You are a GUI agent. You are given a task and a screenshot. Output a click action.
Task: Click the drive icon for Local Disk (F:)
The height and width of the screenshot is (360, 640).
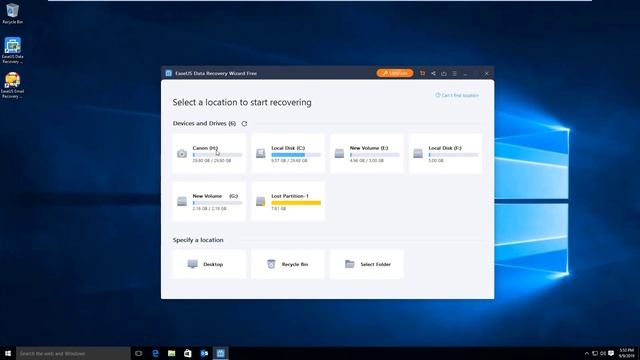[418, 153]
